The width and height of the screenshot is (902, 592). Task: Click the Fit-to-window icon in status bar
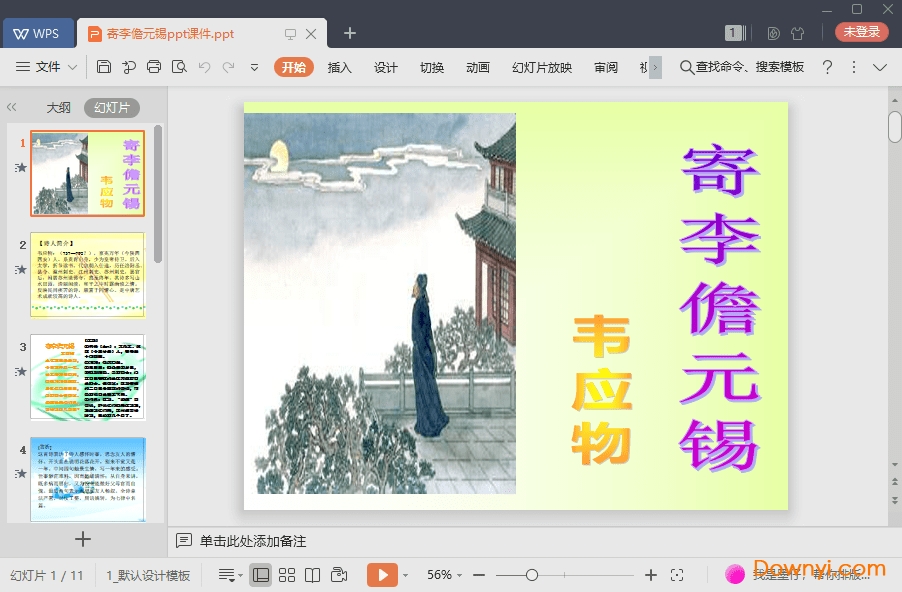678,575
